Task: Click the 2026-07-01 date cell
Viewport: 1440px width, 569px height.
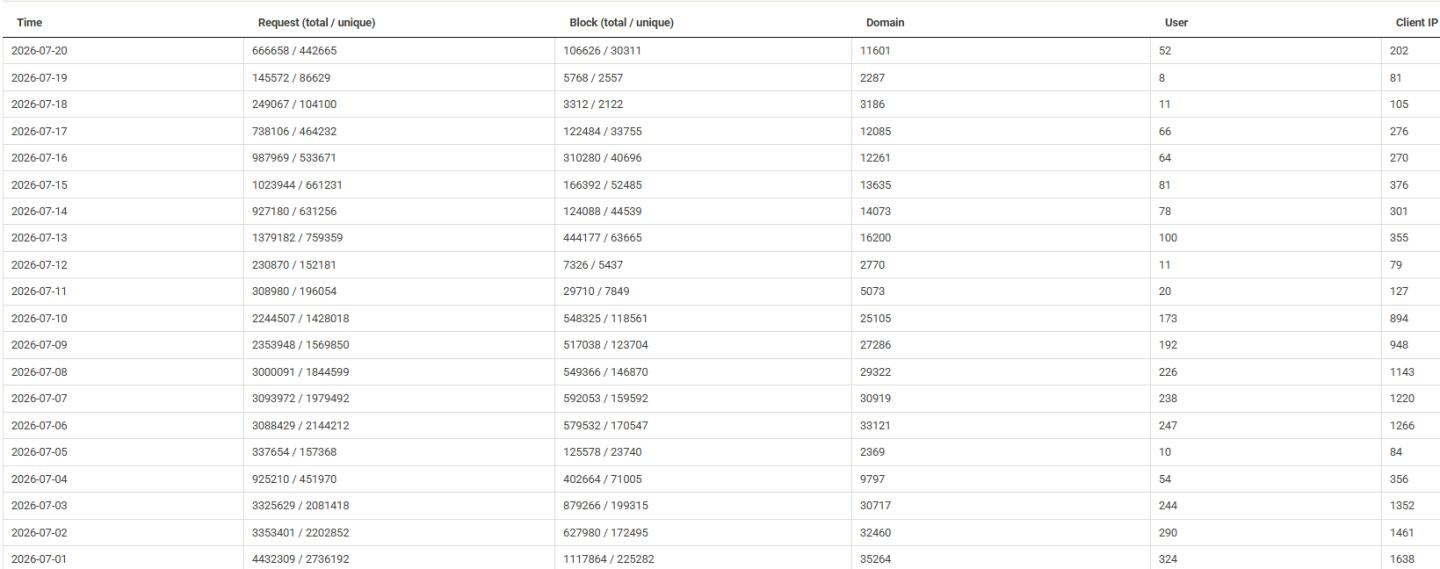Action: click(x=39, y=559)
